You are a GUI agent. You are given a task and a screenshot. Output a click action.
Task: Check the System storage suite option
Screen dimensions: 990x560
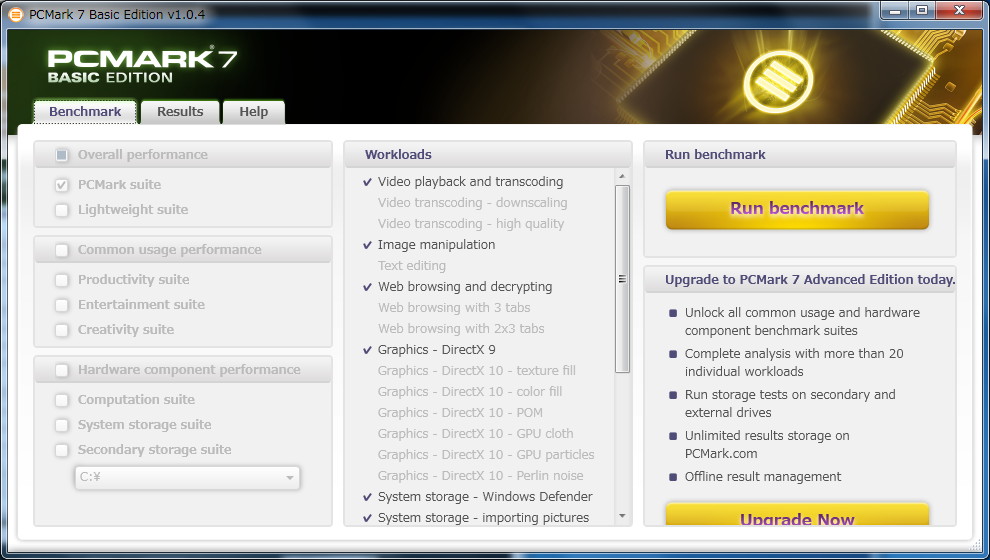(62, 425)
